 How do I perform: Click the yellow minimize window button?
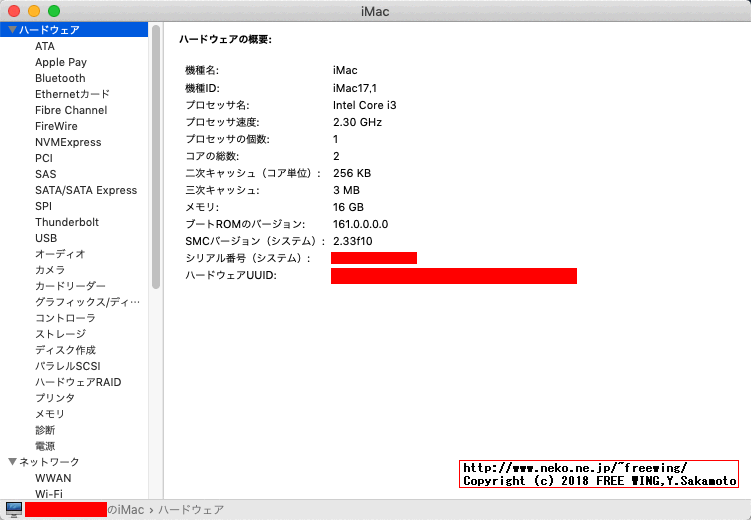tap(34, 11)
